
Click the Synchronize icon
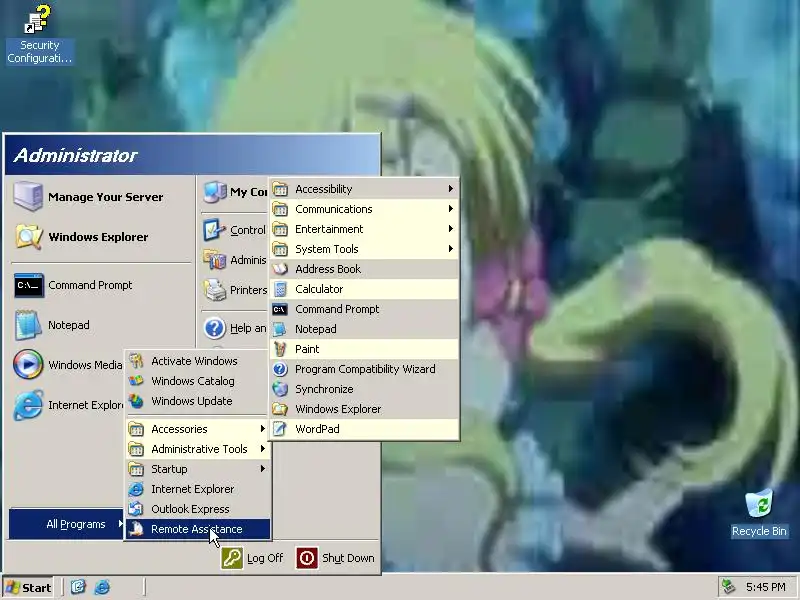[x=280, y=389]
